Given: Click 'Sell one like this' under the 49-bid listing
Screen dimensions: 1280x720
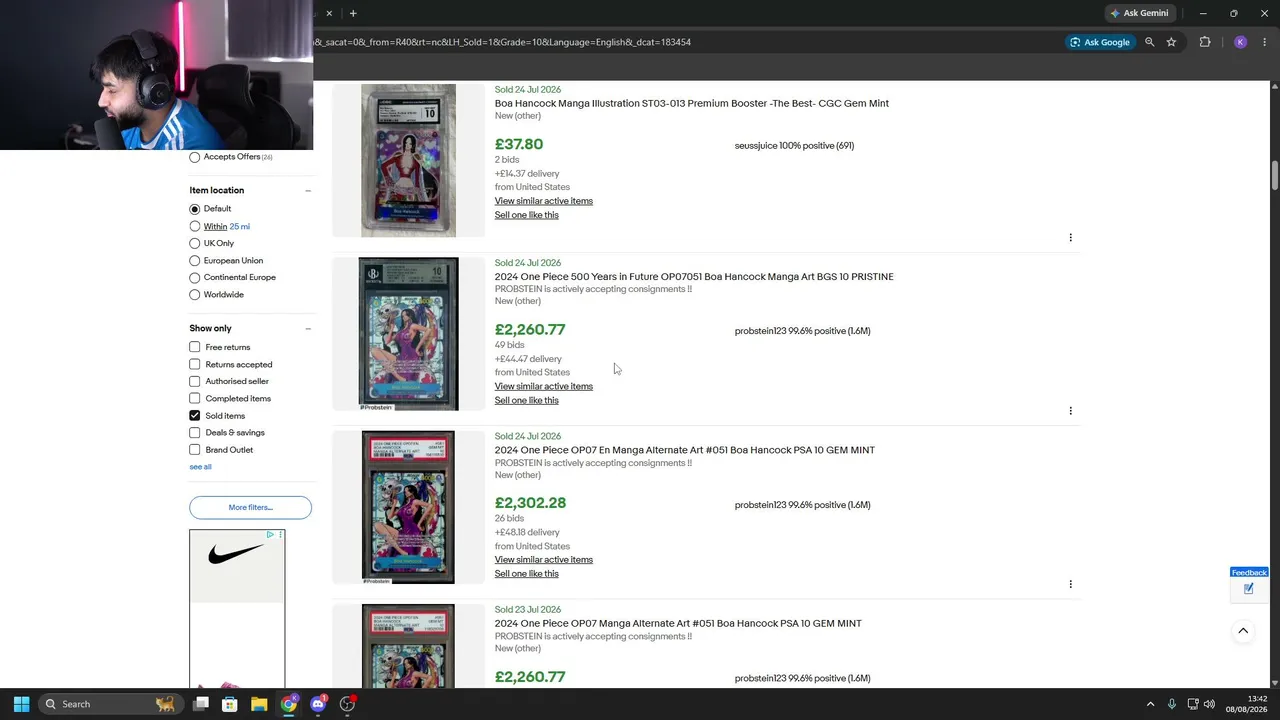Looking at the screenshot, I should pos(526,401).
